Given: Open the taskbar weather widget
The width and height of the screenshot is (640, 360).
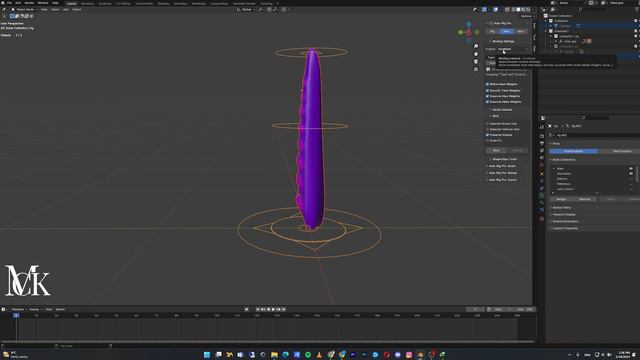Looking at the screenshot, I should (x=15, y=355).
